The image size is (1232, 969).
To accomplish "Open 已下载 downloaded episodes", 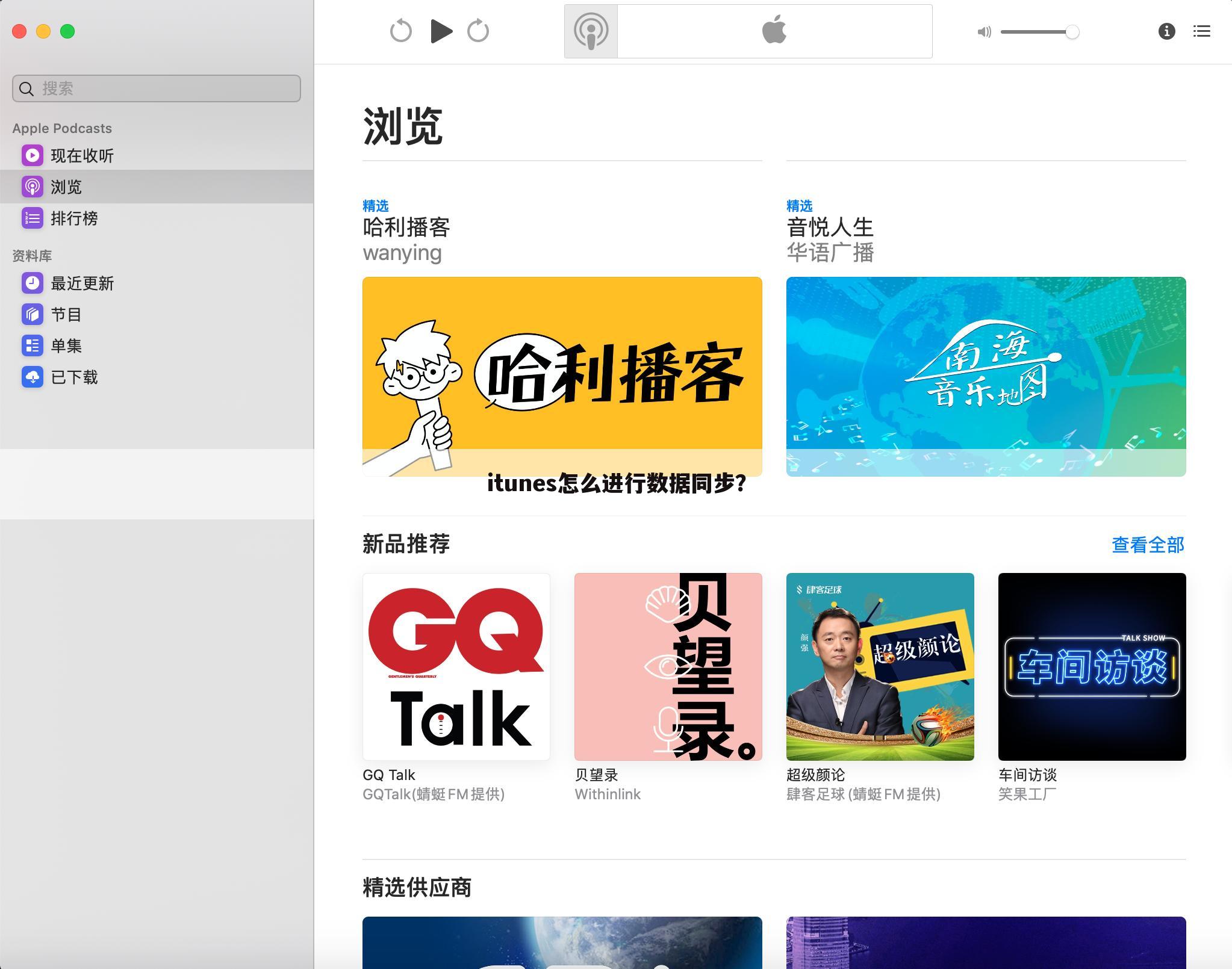I will pyautogui.click(x=74, y=377).
